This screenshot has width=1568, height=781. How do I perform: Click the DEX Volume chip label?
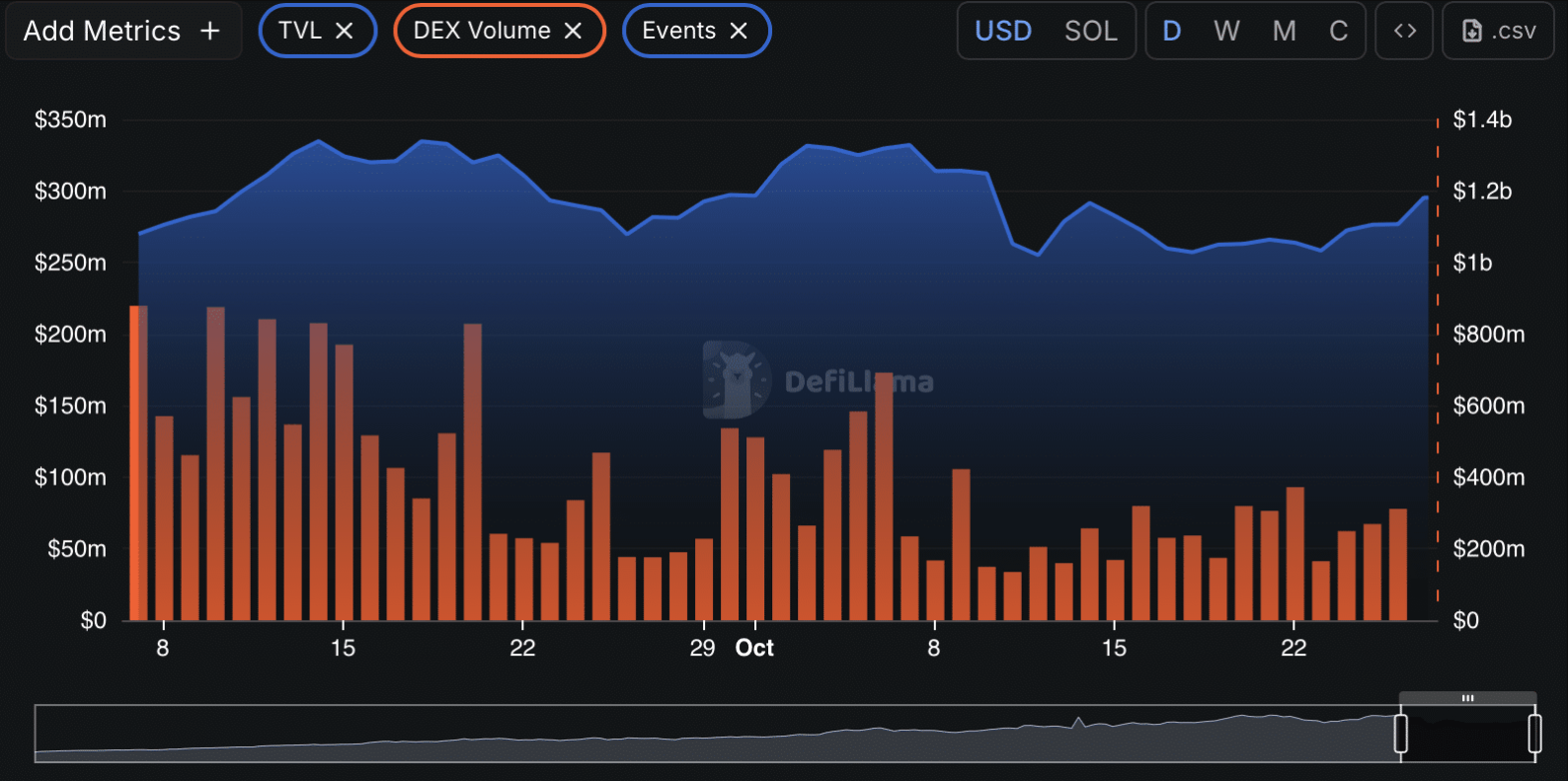point(482,31)
